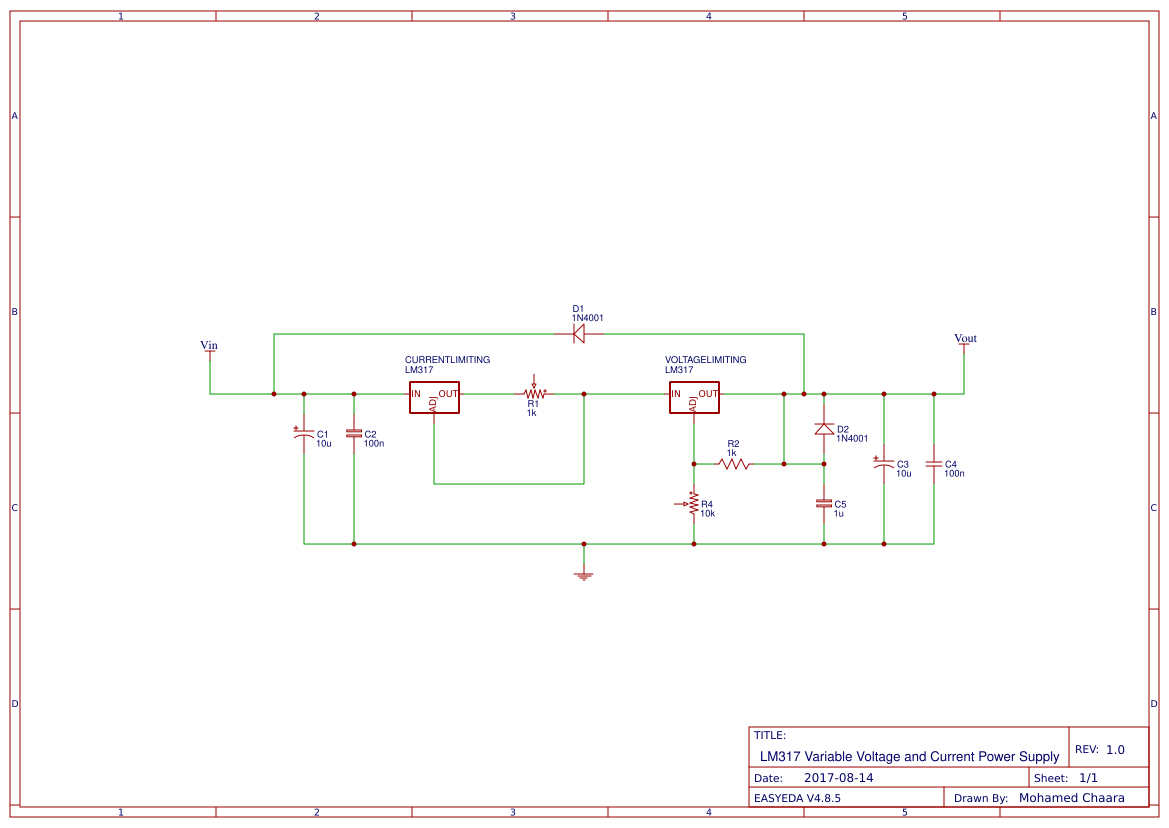The image size is (1169, 828).
Task: Click the OUT pin of the CURRENTLIMITING regulator
Action: point(448,394)
